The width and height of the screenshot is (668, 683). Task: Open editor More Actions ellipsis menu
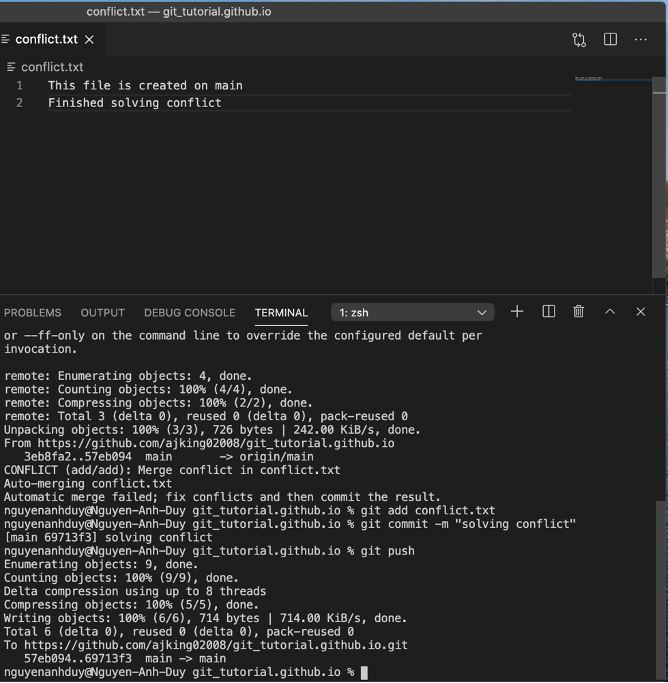pyautogui.click(x=640, y=40)
